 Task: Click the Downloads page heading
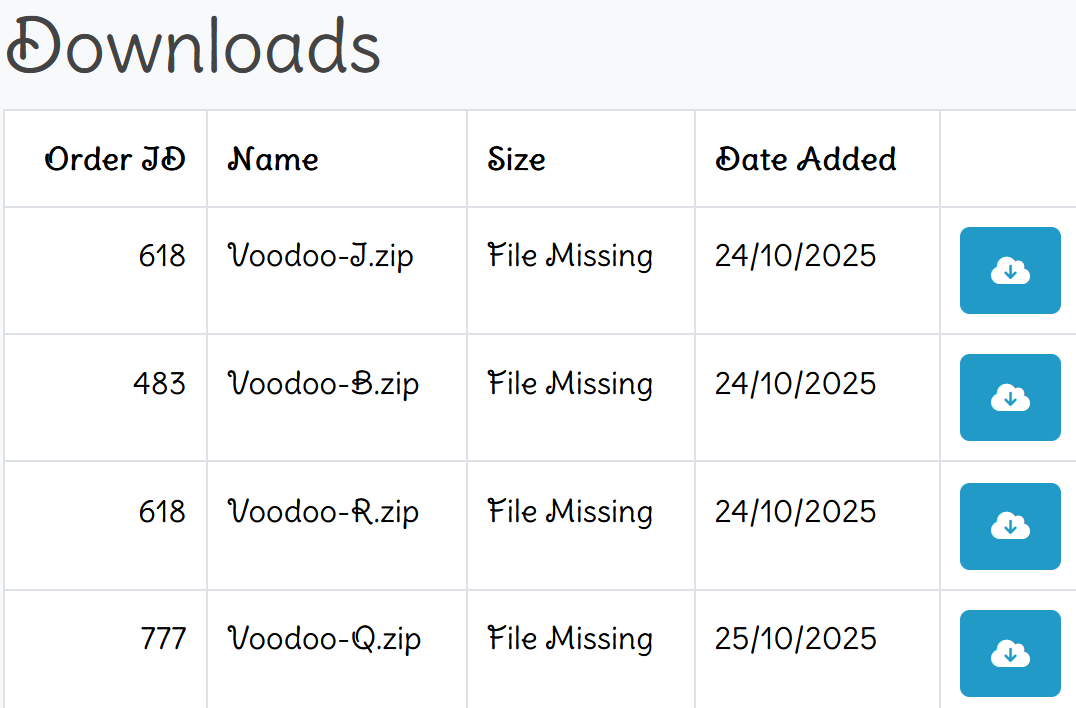pos(193,48)
